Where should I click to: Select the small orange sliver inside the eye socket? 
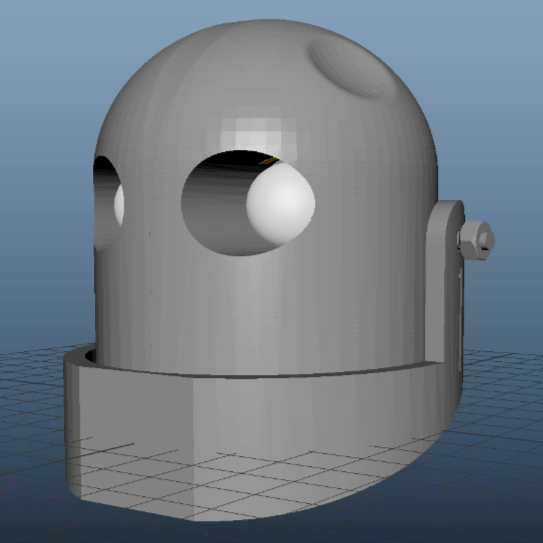point(269,161)
